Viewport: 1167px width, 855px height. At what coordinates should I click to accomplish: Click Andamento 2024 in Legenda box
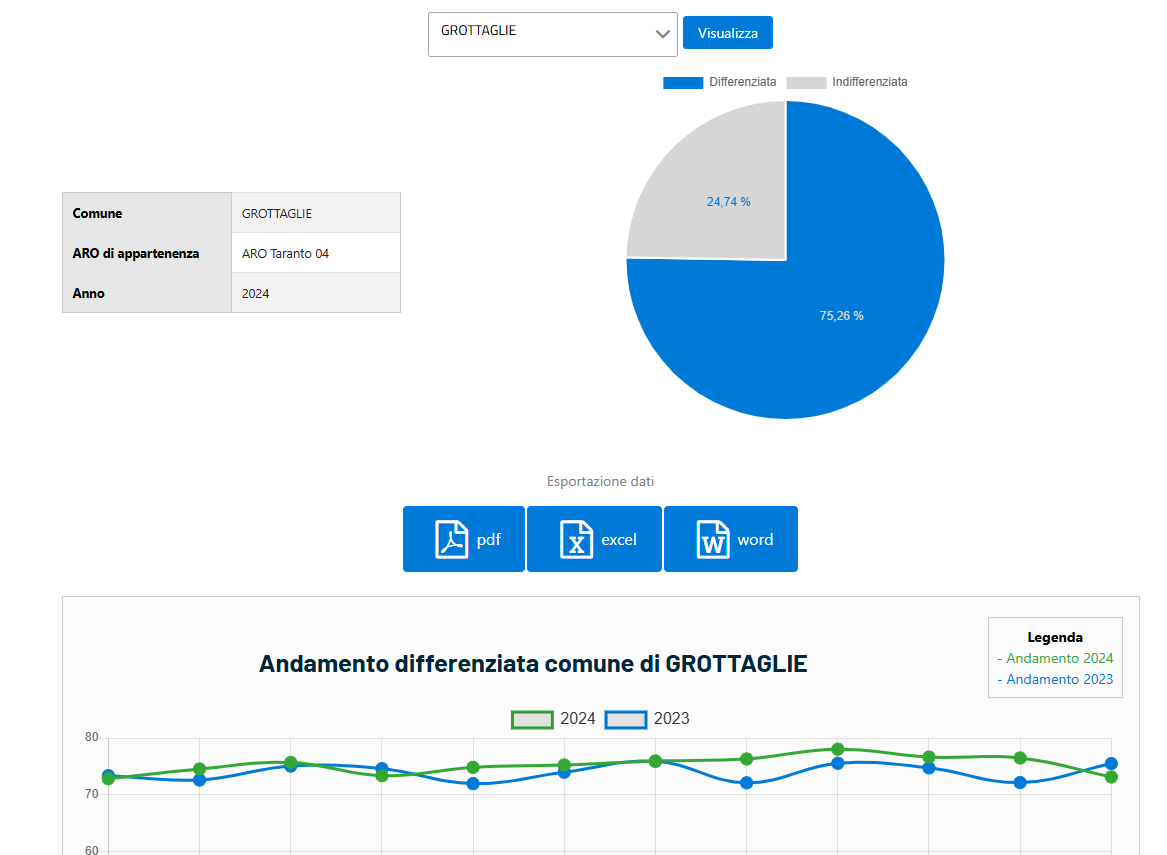click(1055, 659)
